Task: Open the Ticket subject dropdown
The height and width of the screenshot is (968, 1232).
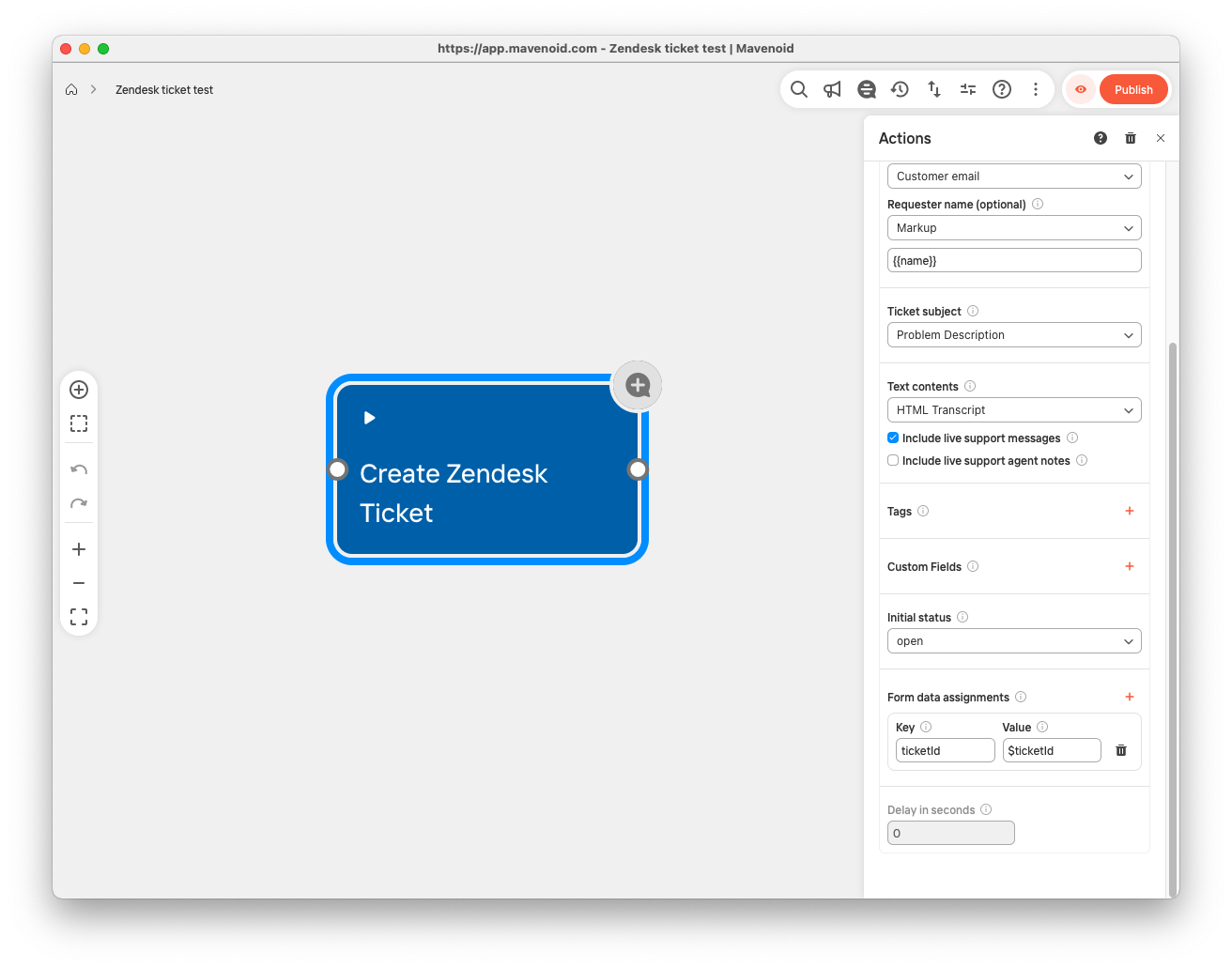Action: pyautogui.click(x=1013, y=335)
